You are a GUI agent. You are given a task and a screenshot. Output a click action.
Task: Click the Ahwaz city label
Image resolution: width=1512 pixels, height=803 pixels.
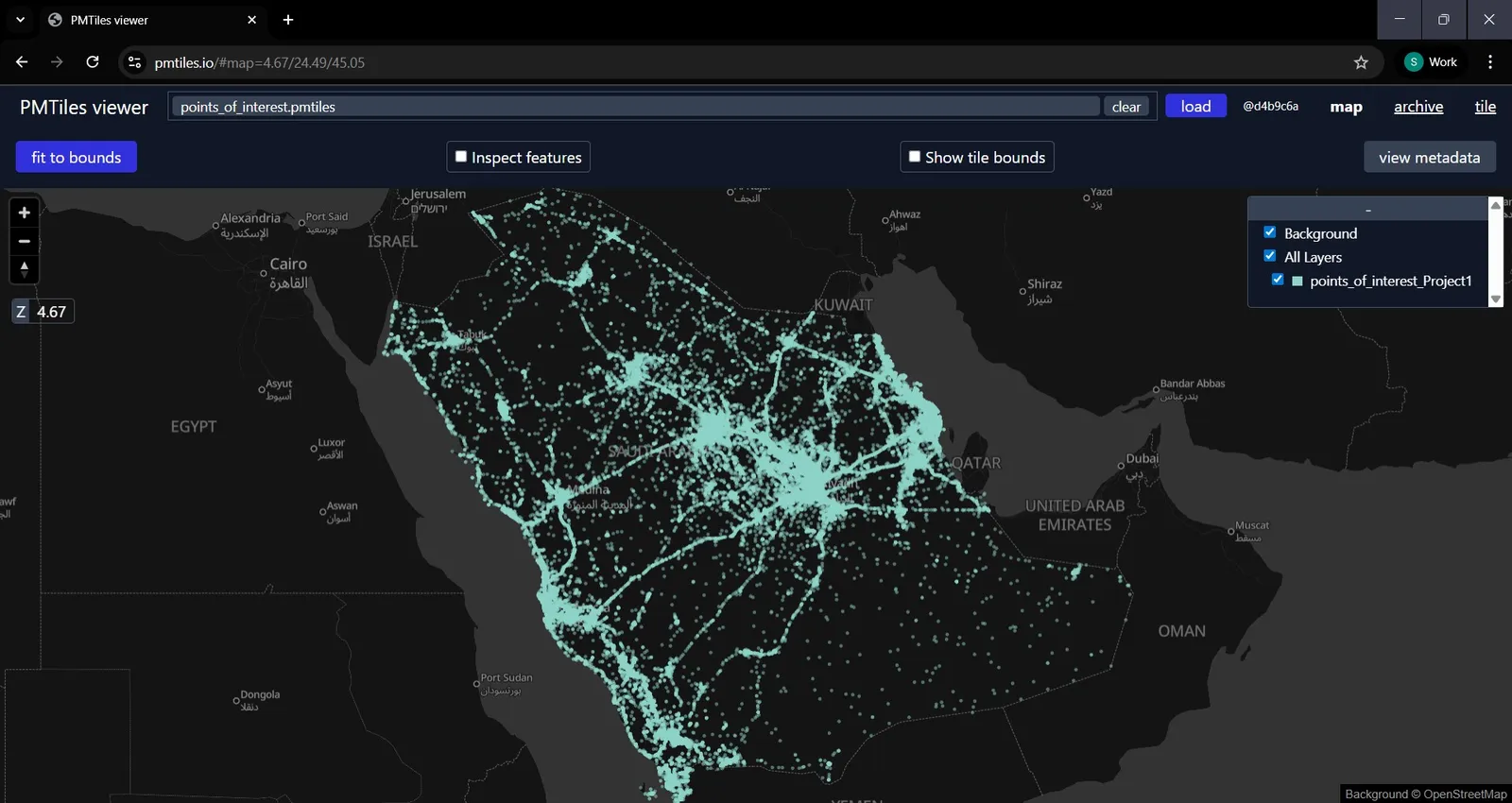click(x=904, y=214)
